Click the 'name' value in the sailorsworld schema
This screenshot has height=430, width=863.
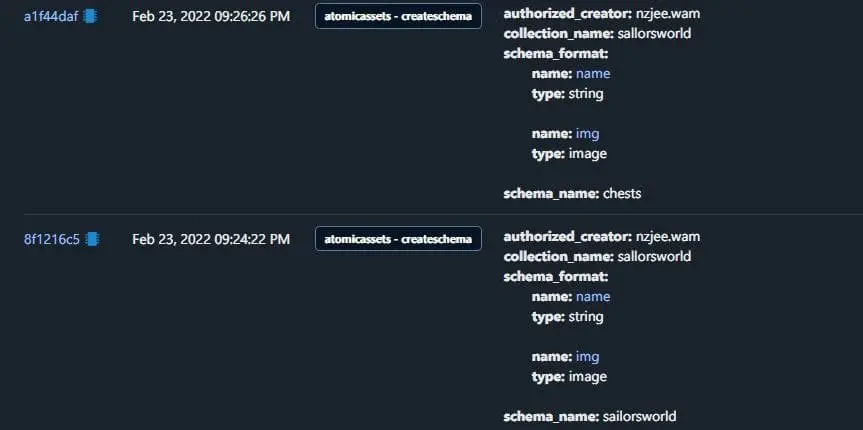(593, 297)
